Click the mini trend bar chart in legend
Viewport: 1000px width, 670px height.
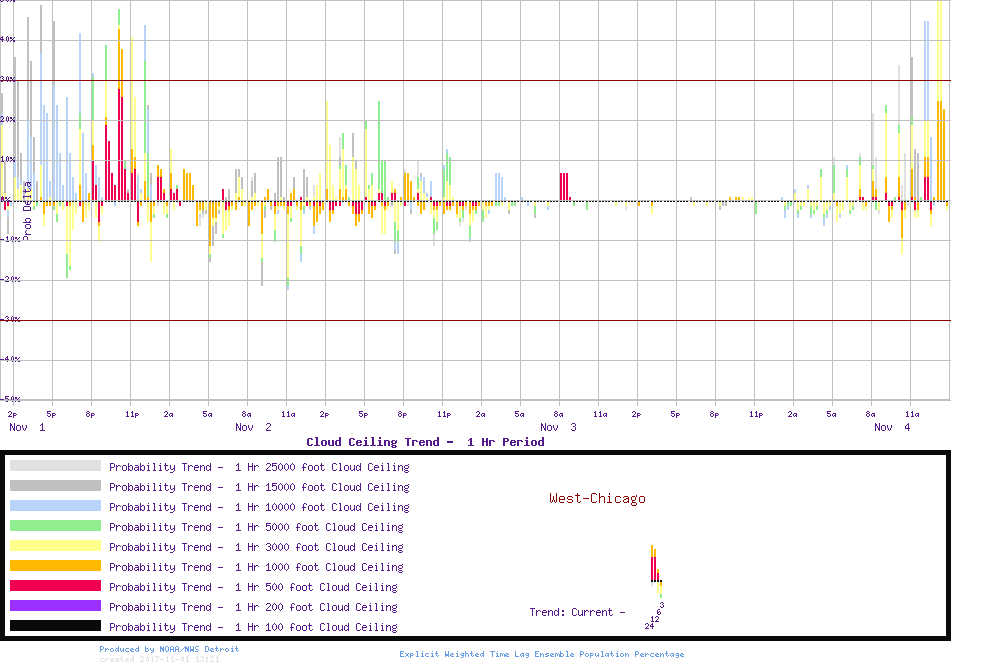(x=656, y=568)
